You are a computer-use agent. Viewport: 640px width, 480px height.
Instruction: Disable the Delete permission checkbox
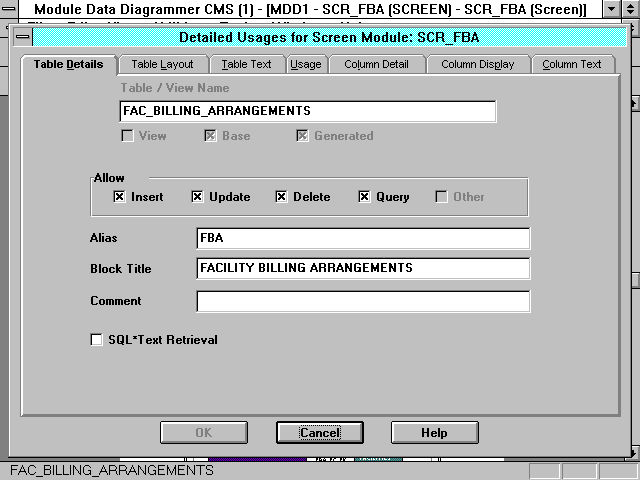click(281, 197)
